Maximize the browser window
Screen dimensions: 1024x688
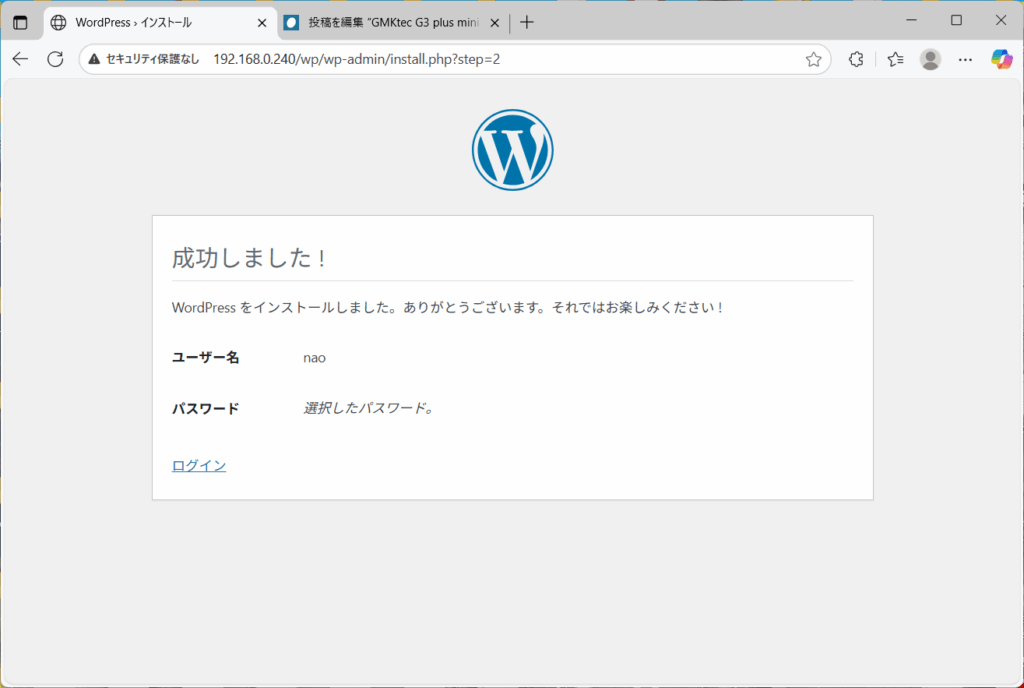click(956, 20)
